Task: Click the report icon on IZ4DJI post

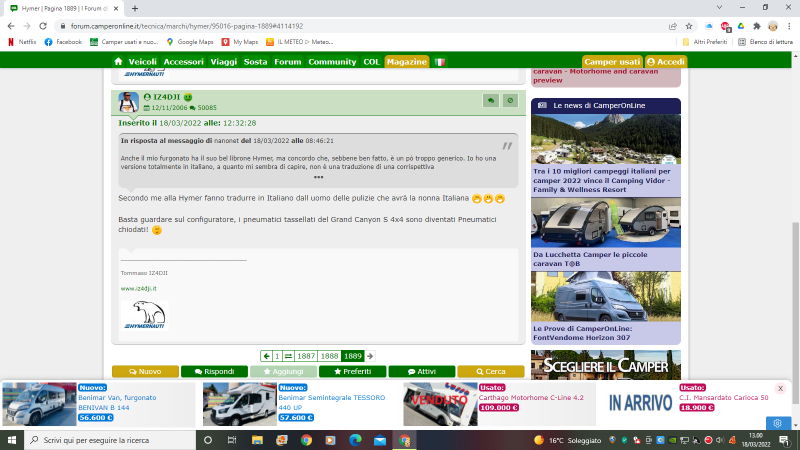Action: point(510,101)
